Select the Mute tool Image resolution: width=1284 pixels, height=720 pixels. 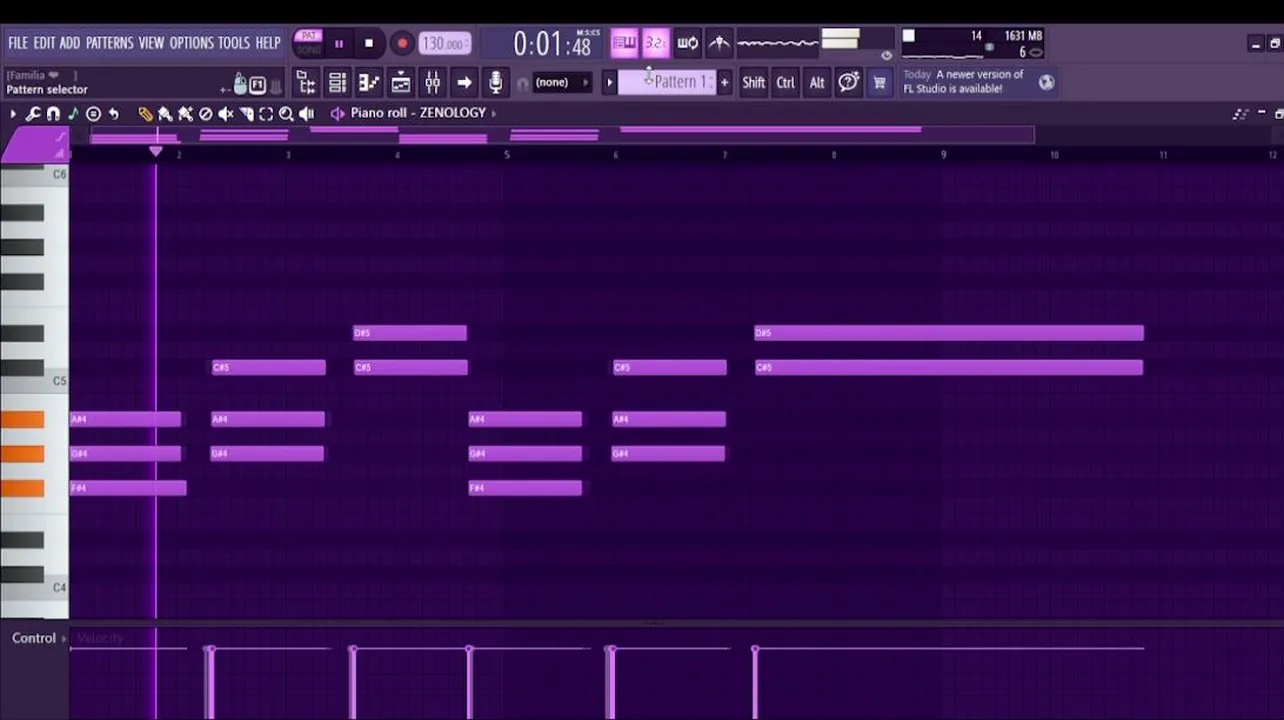pos(226,114)
